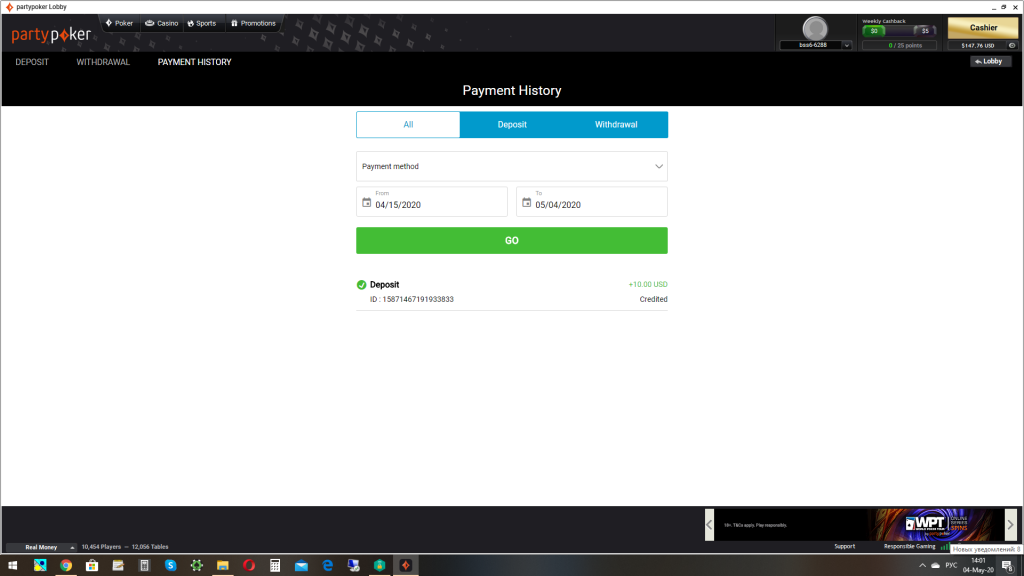Show next promo banner with right arrow

point(1010,524)
